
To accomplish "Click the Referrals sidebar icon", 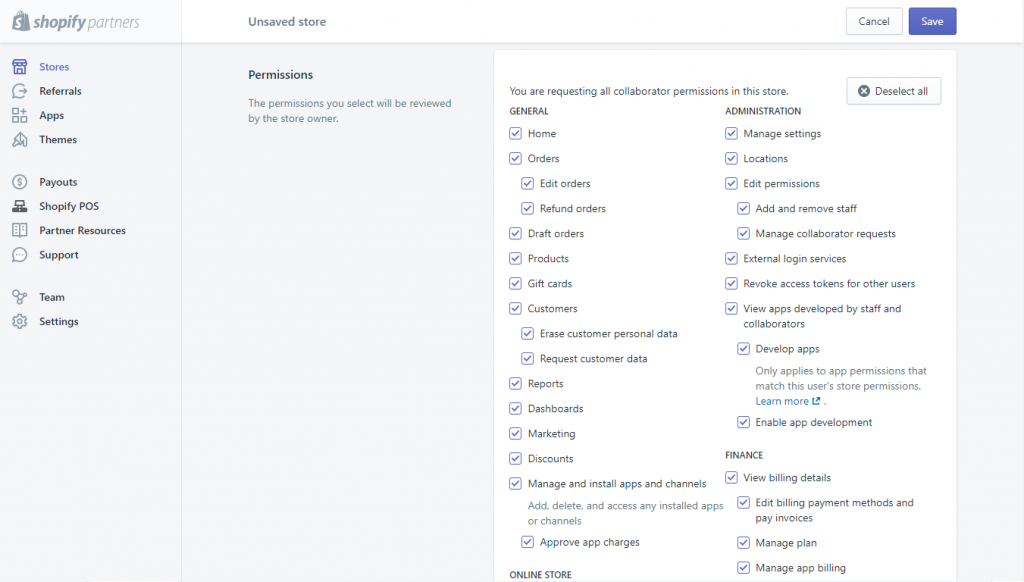I will pyautogui.click(x=19, y=91).
